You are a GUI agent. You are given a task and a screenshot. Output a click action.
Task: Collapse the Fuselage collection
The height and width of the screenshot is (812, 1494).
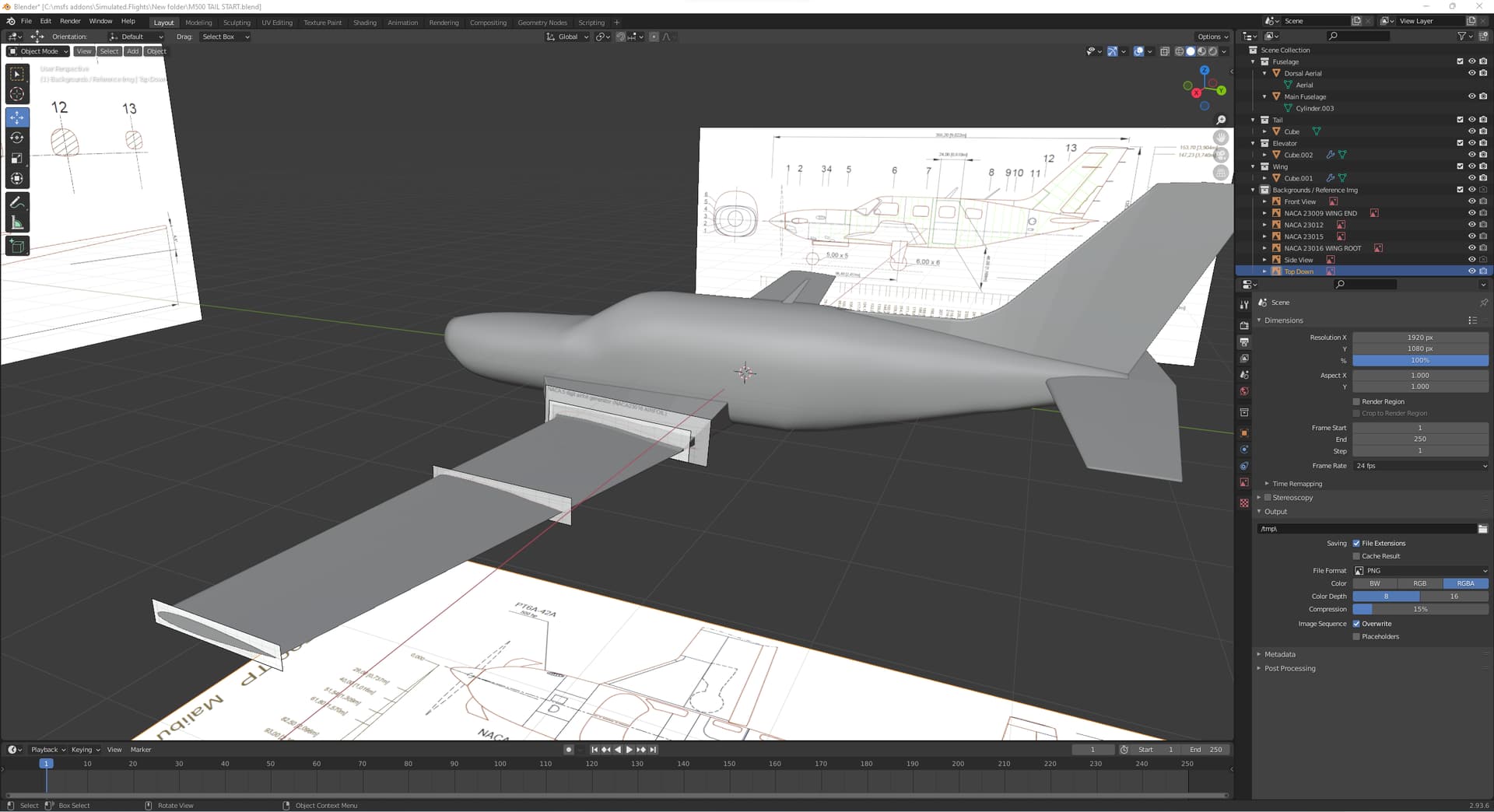pos(1253,61)
